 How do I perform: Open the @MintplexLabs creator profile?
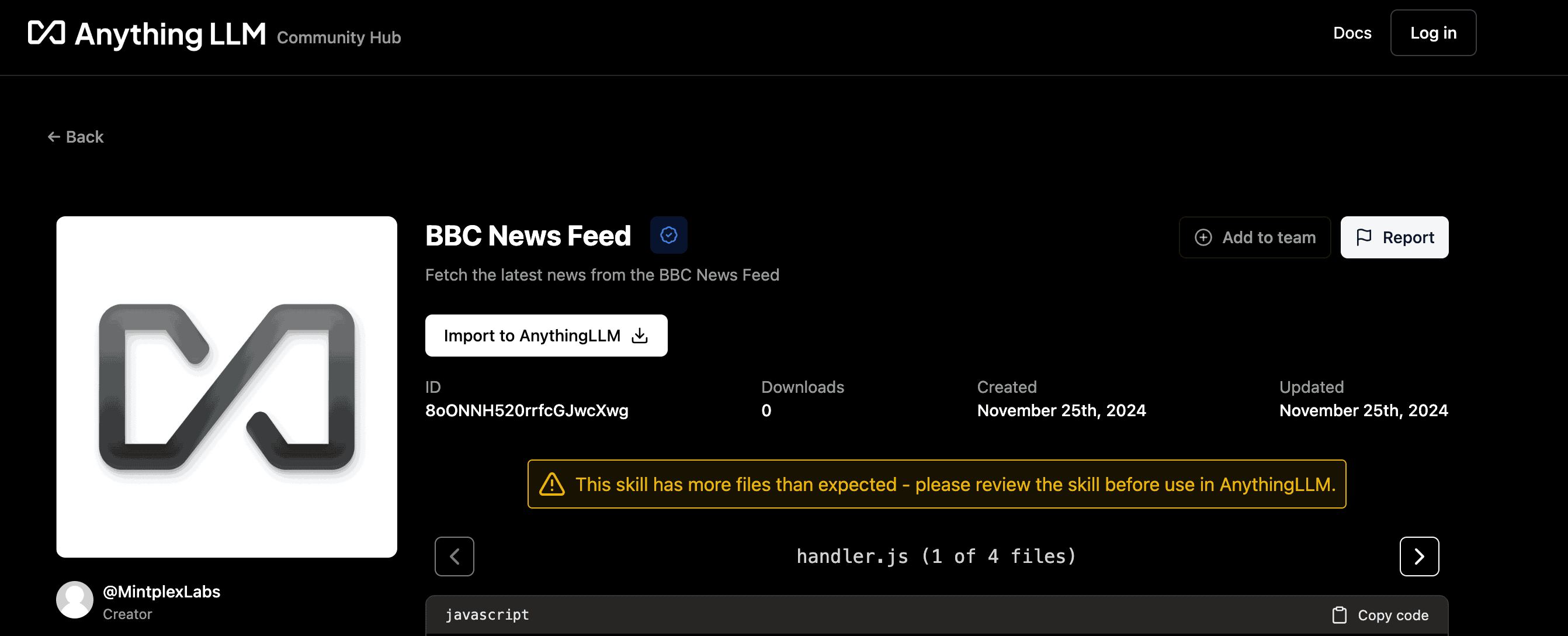click(x=161, y=592)
